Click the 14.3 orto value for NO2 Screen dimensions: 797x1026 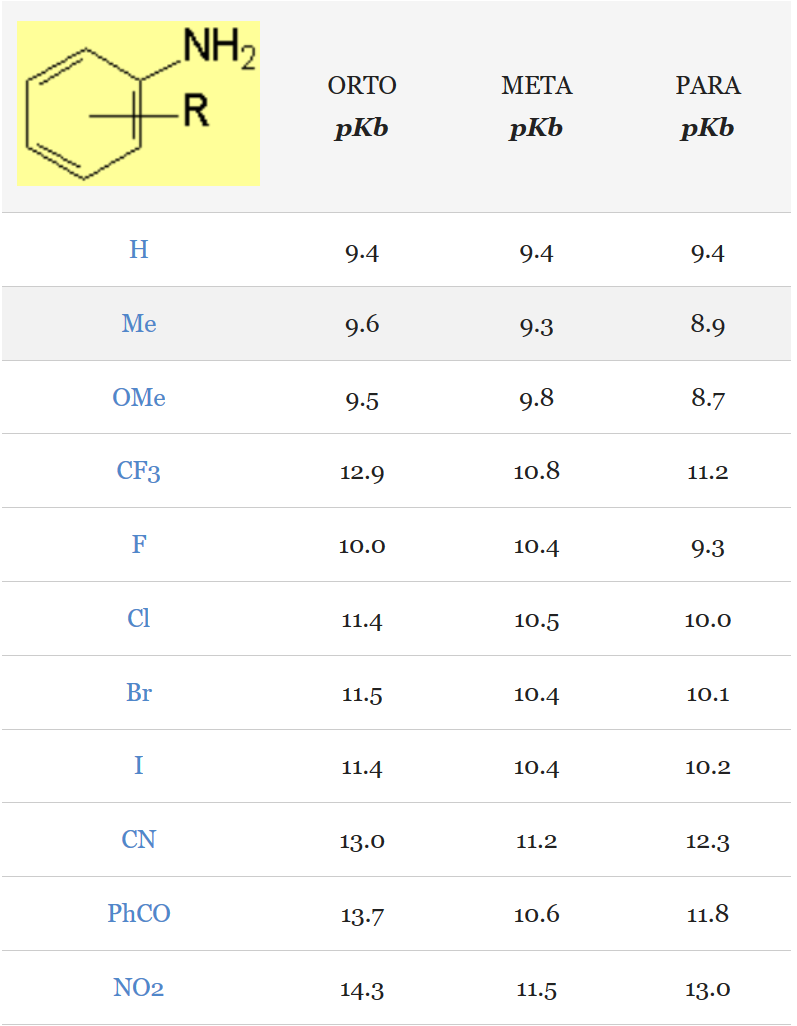point(362,989)
